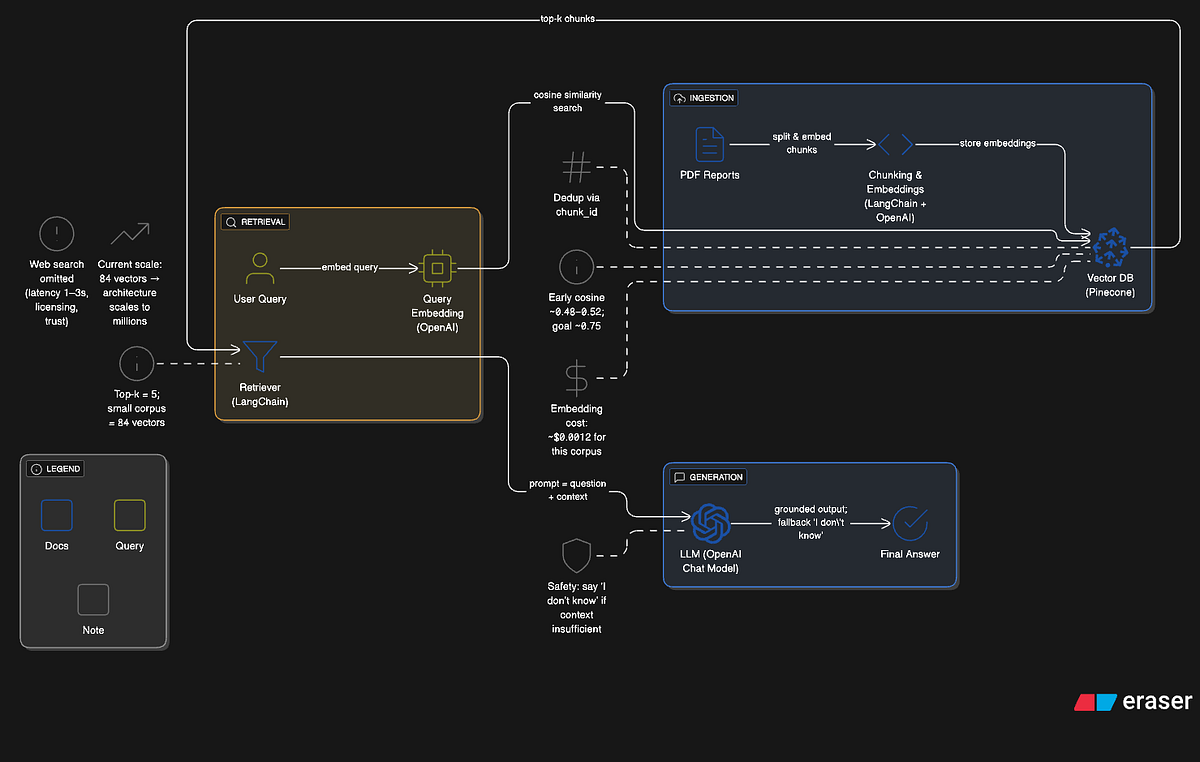Click the Web search omitted clock icon
The height and width of the screenshot is (762, 1200).
pos(57,235)
